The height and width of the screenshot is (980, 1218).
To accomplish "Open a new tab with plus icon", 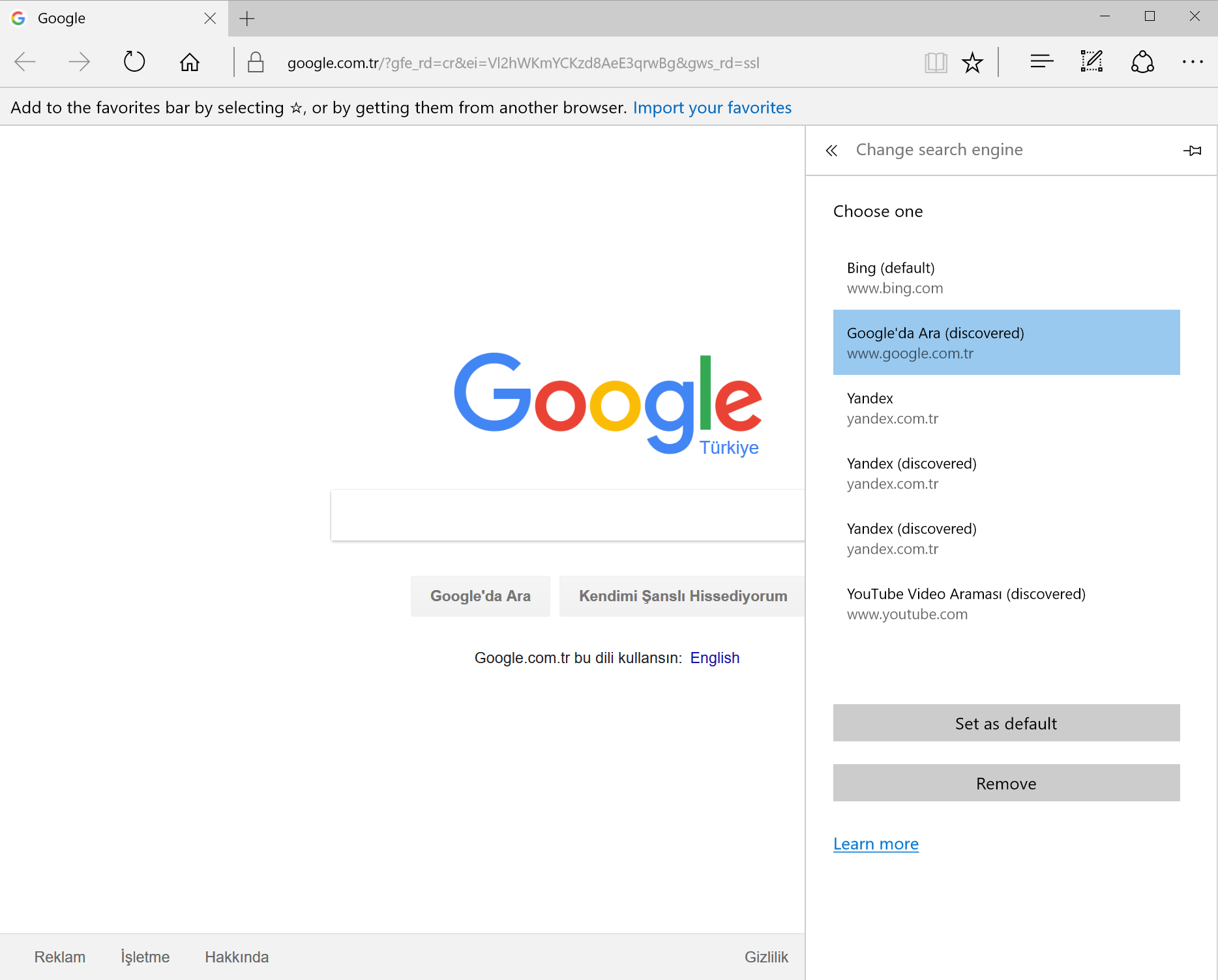I will [x=247, y=18].
